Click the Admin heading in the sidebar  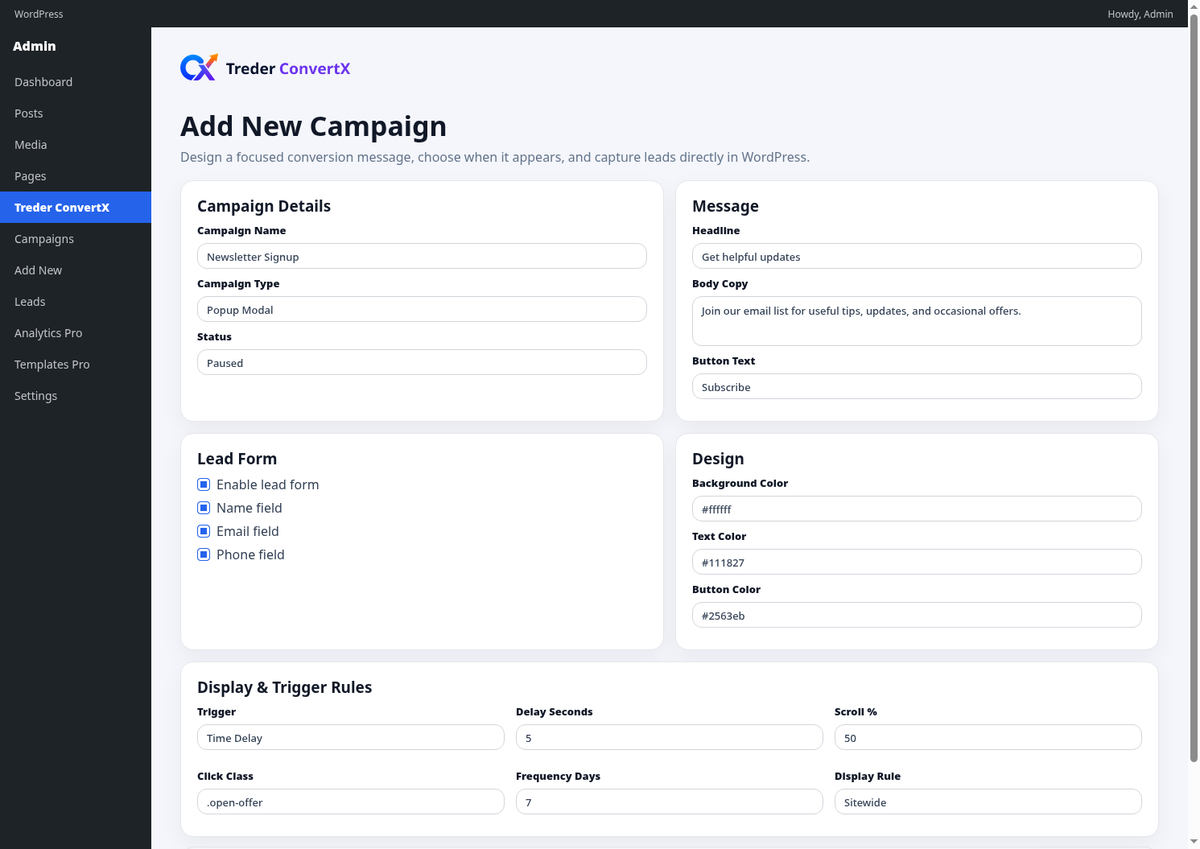(34, 46)
